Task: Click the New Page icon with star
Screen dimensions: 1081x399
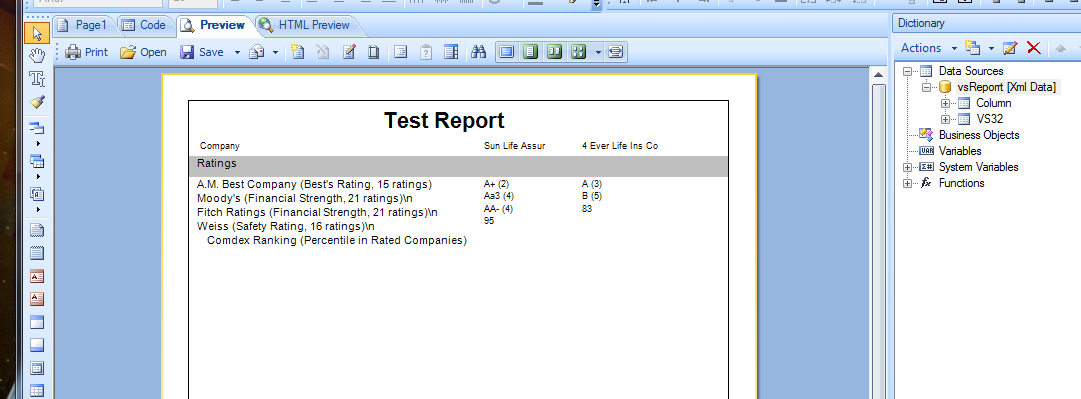Action: click(297, 52)
